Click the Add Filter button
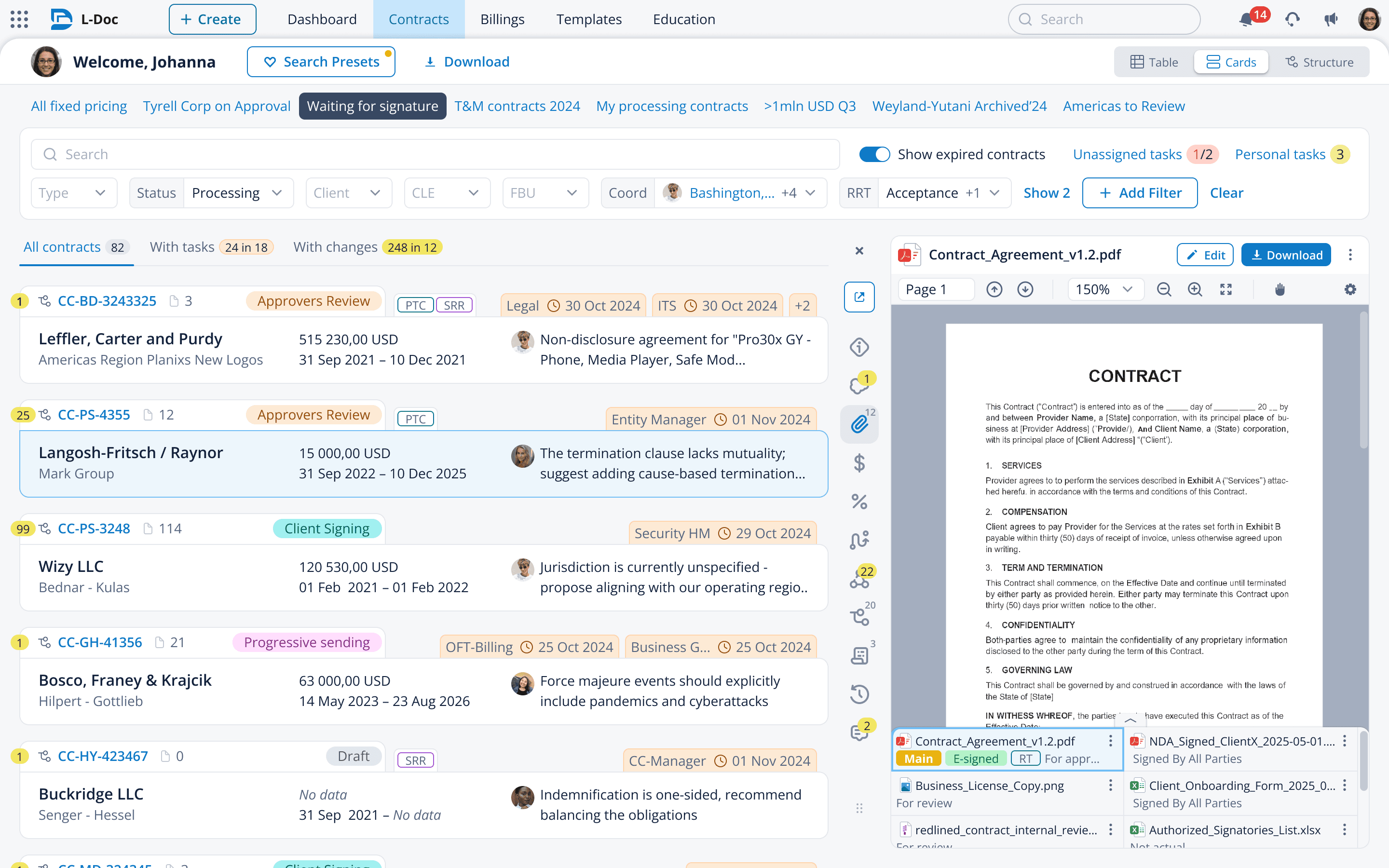This screenshot has width=1389, height=868. 1139,193
